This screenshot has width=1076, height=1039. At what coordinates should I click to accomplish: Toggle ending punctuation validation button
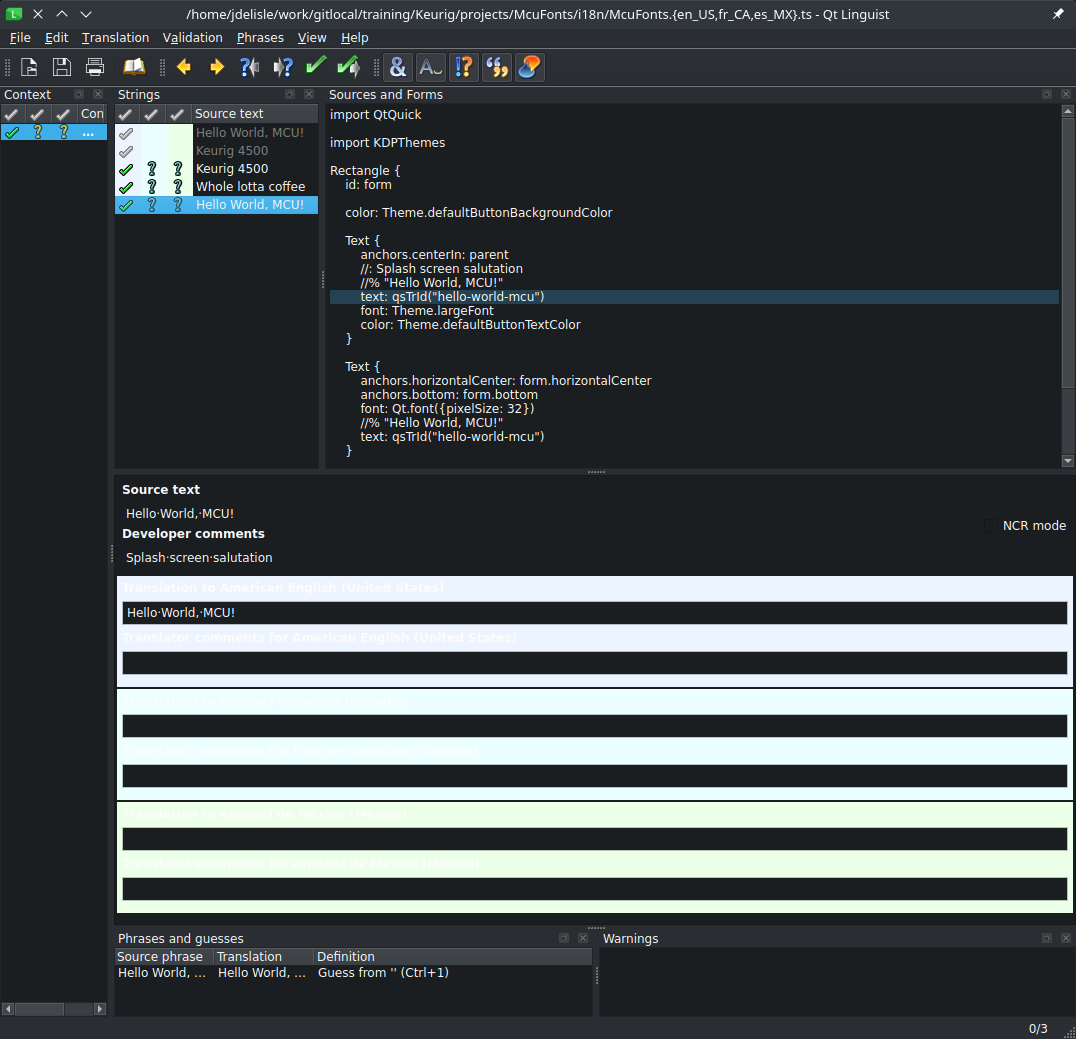(463, 67)
